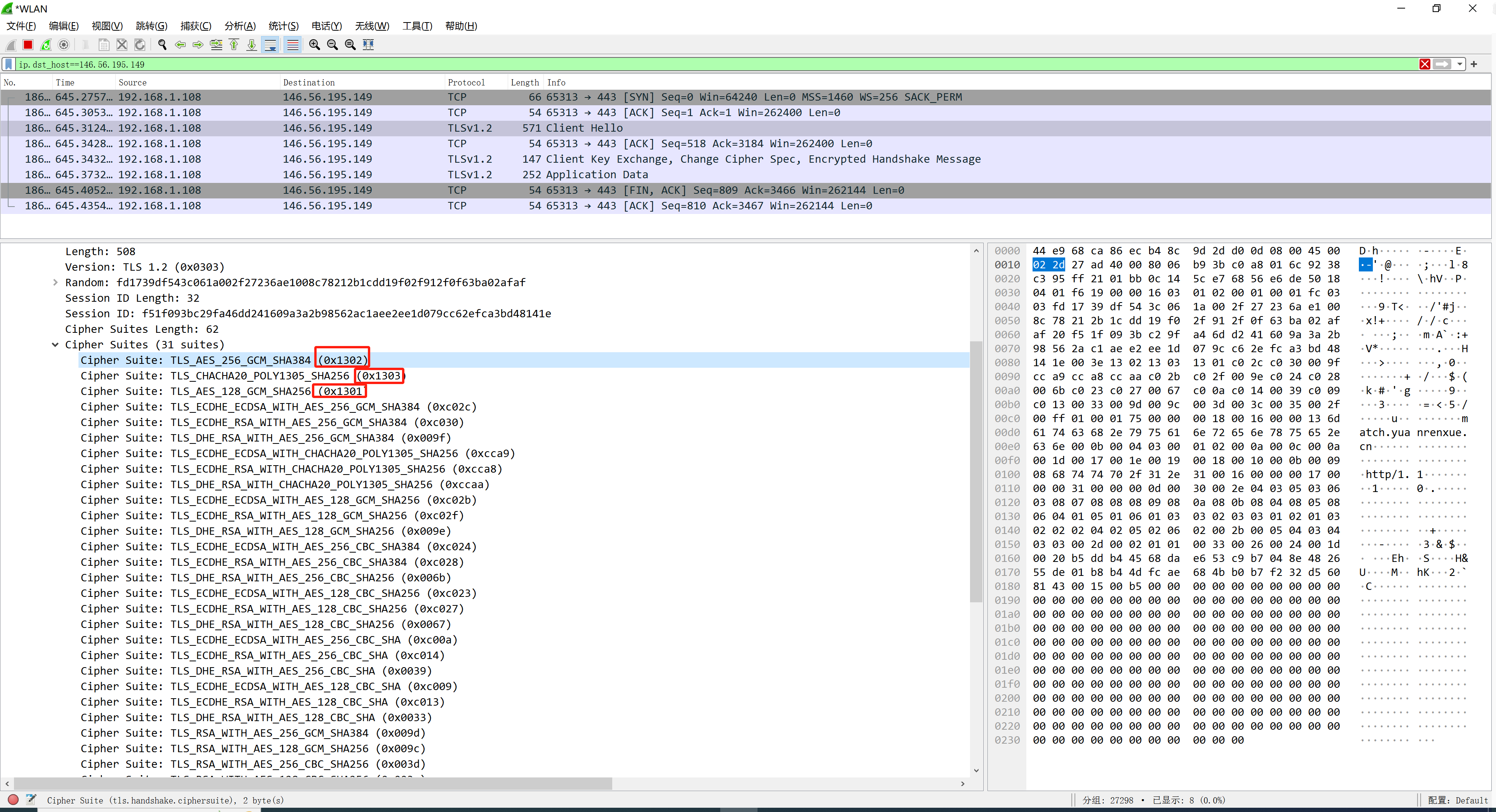Open the 分析(A) menu
Image resolution: width=1496 pixels, height=812 pixels.
click(x=240, y=26)
